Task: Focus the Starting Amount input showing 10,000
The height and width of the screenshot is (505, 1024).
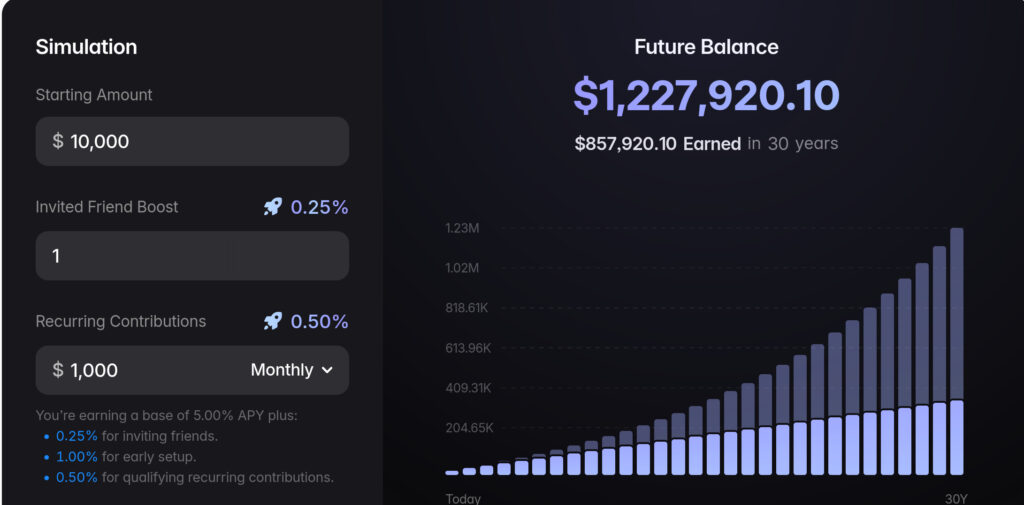Action: [200, 141]
